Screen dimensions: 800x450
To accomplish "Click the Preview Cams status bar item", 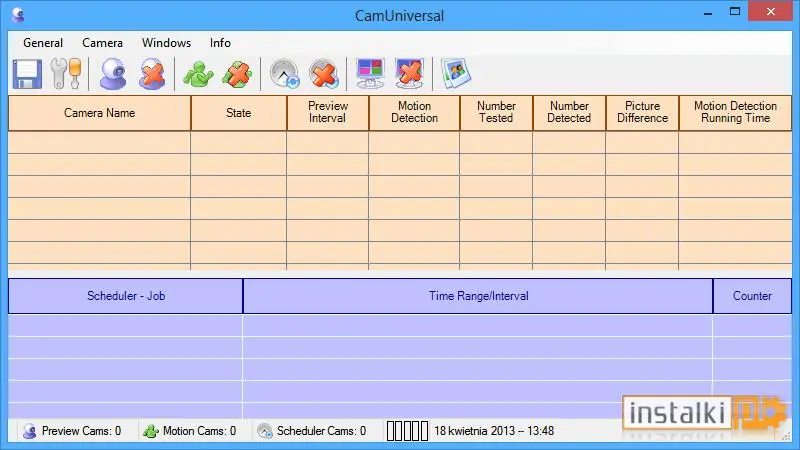I will 72,431.
